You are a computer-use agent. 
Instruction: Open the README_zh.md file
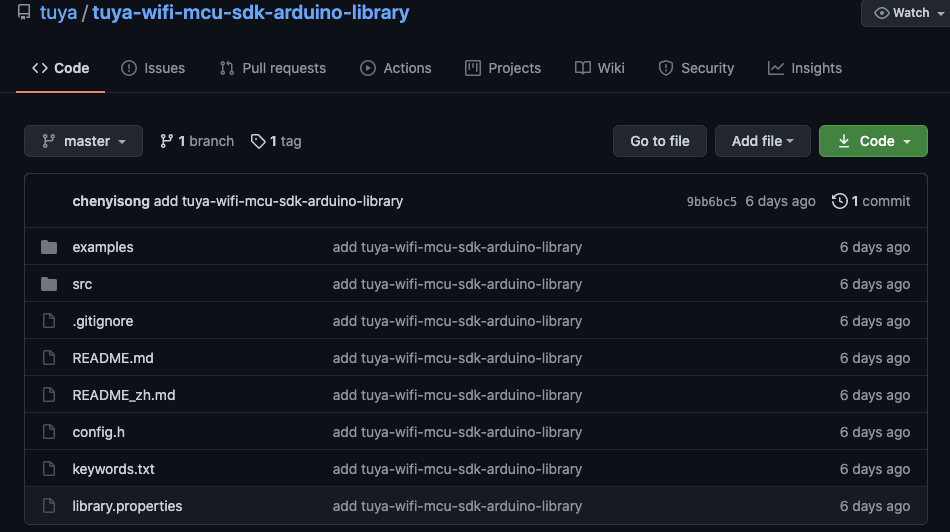point(124,395)
